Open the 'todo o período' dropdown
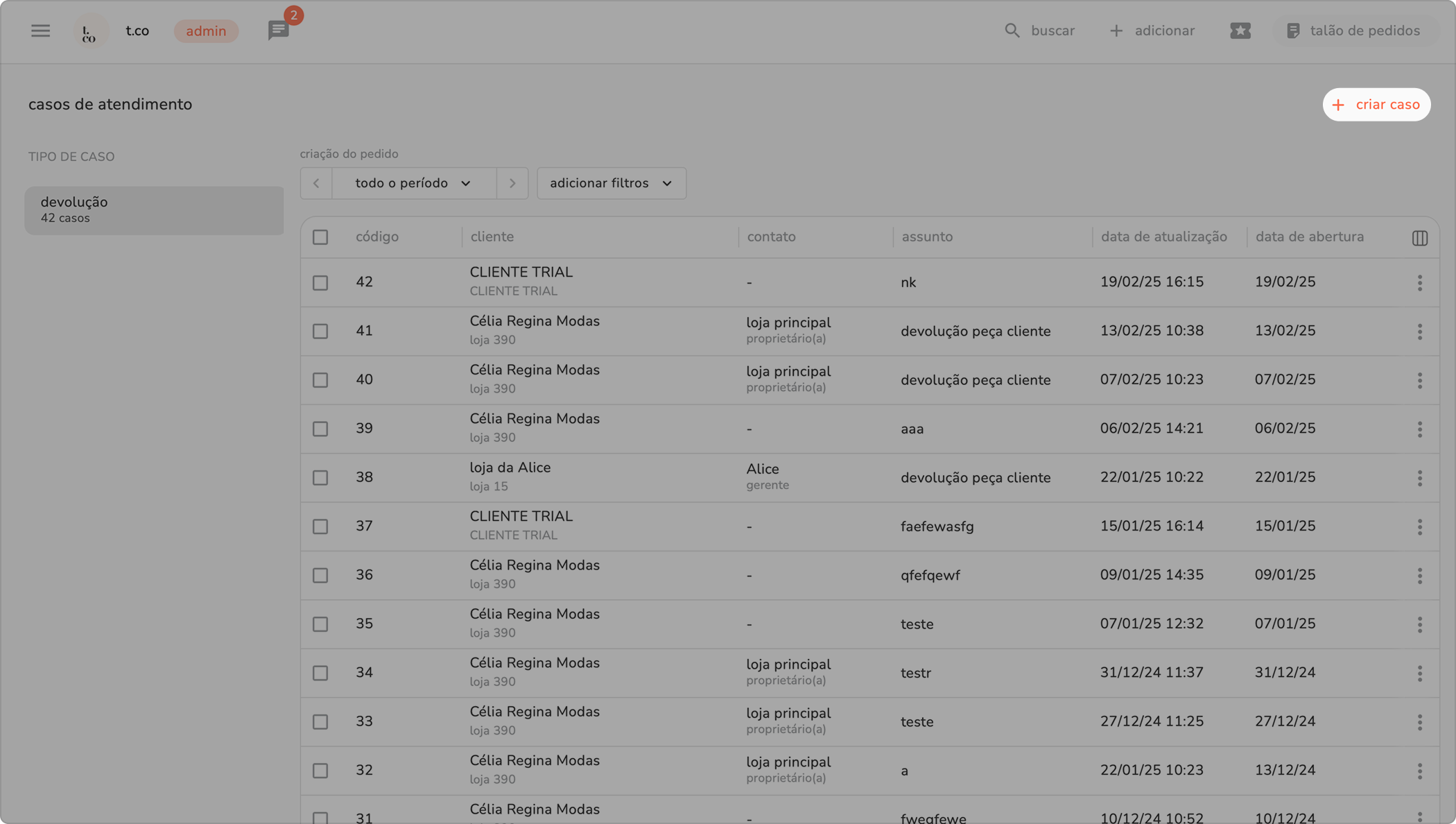1456x824 pixels. tap(413, 183)
